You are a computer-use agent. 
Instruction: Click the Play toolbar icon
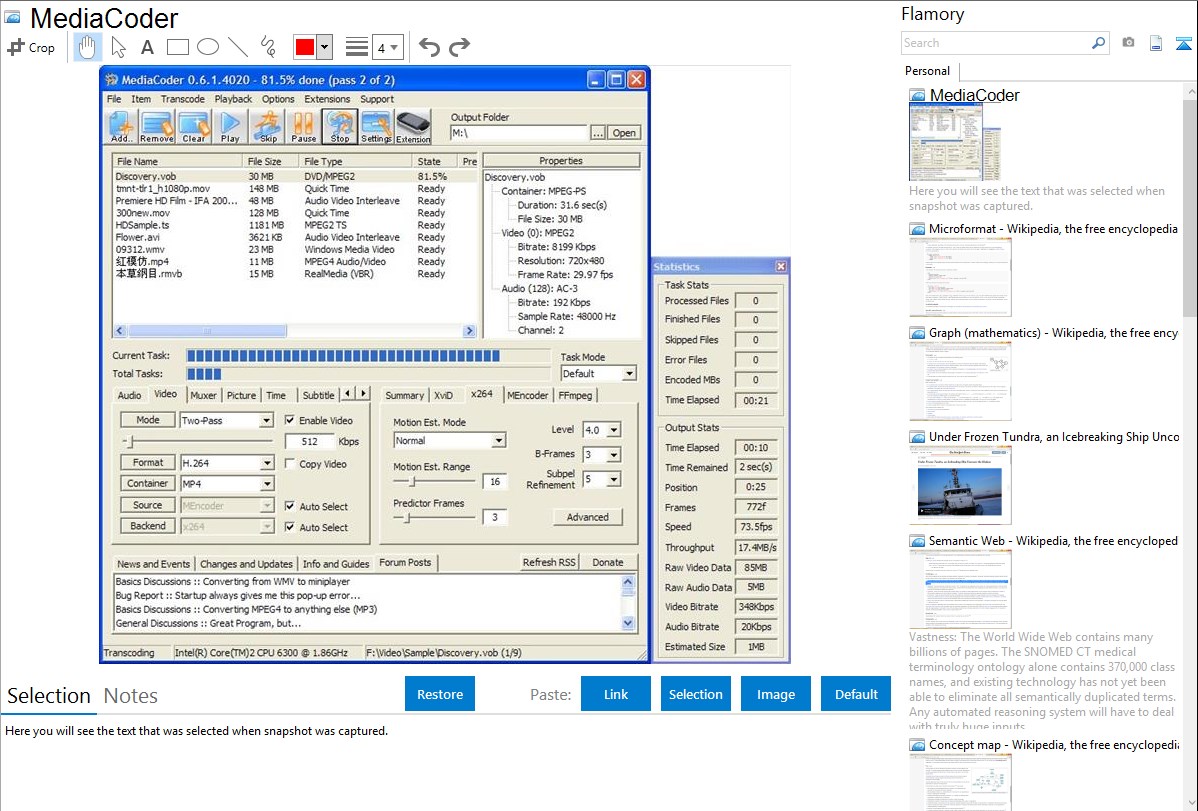(x=230, y=127)
